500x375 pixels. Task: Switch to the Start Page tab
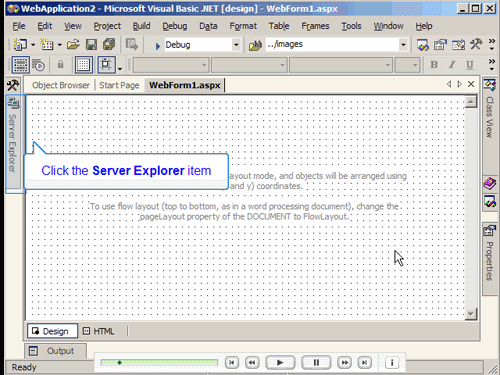point(119,85)
